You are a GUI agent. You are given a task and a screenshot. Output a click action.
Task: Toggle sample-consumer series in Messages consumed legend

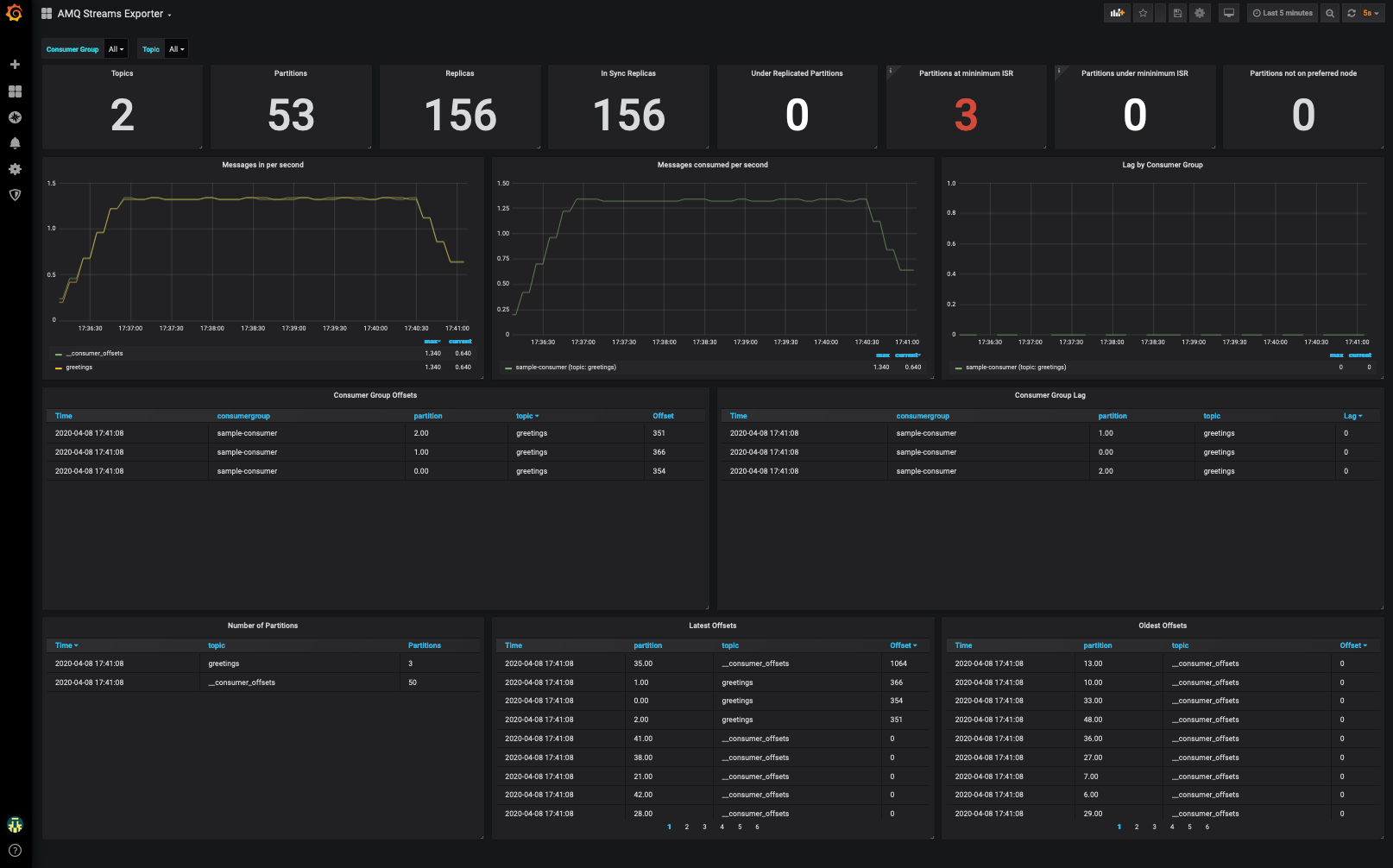click(x=565, y=368)
